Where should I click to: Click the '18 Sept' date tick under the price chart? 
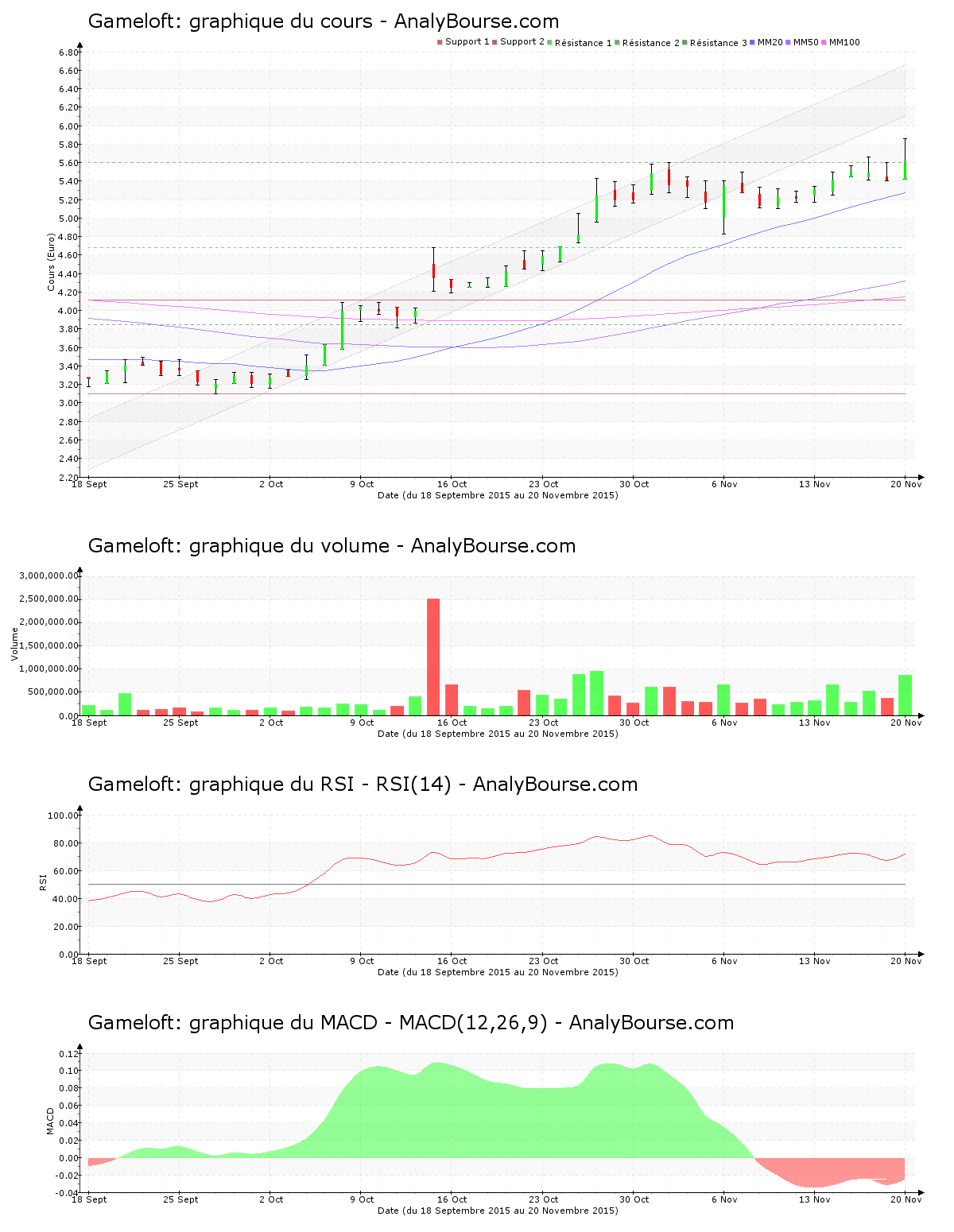pyautogui.click(x=89, y=484)
